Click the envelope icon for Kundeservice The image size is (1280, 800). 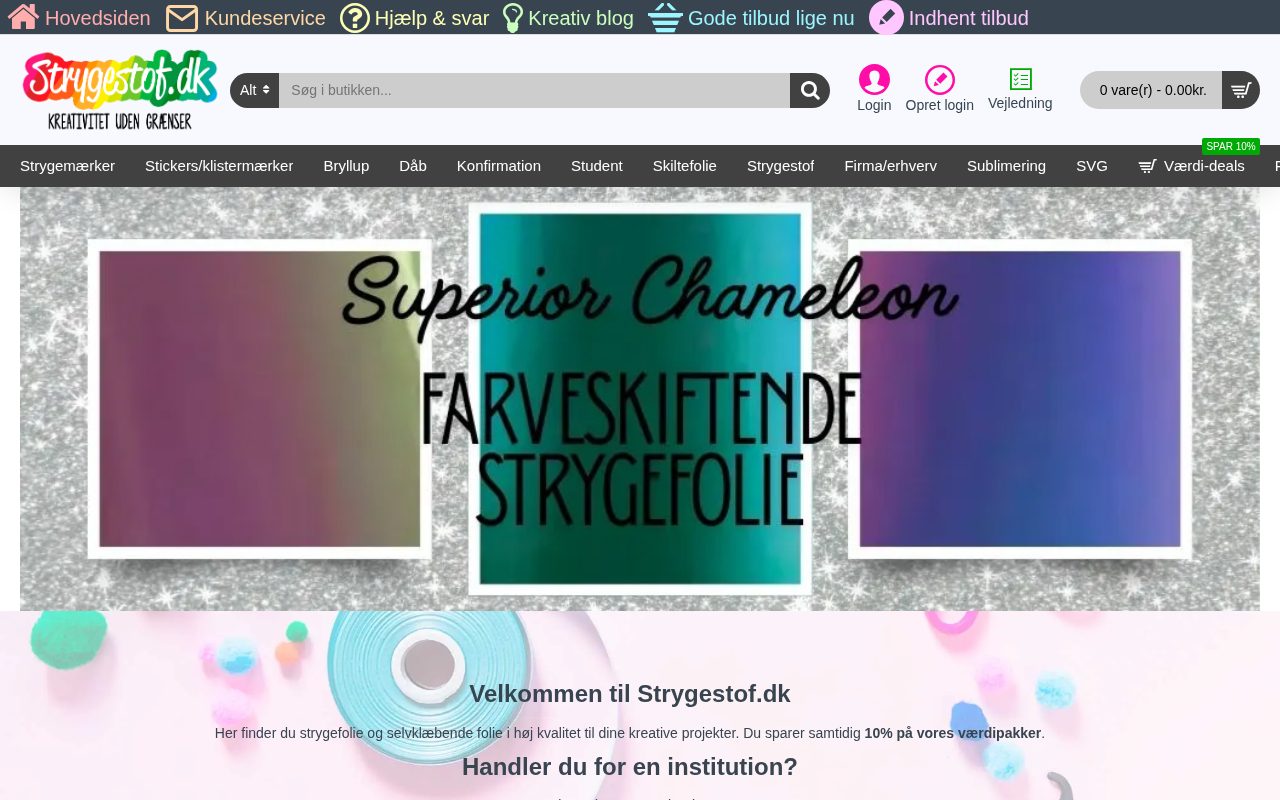click(182, 18)
